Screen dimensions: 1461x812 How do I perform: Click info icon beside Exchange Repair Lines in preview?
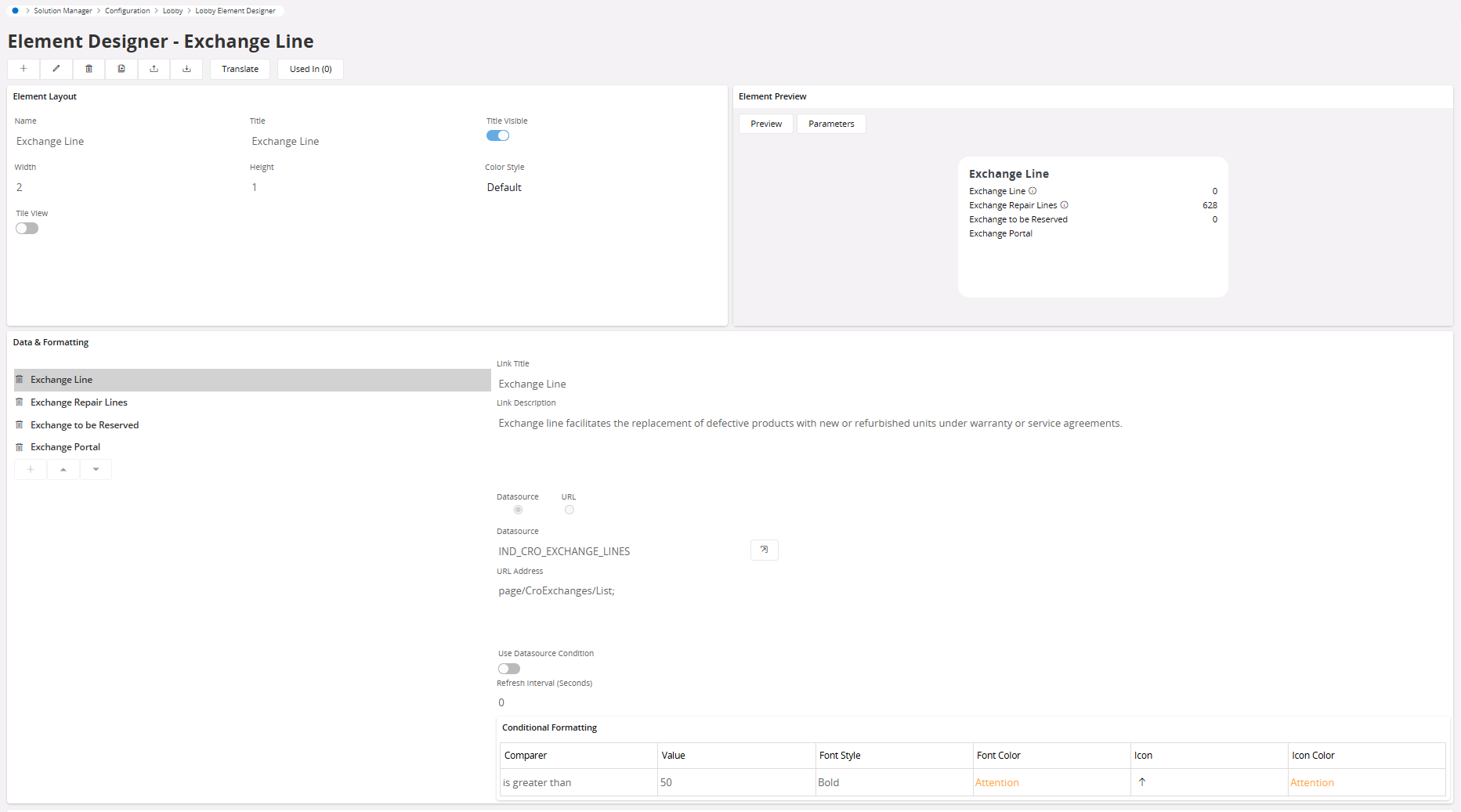pos(1064,205)
